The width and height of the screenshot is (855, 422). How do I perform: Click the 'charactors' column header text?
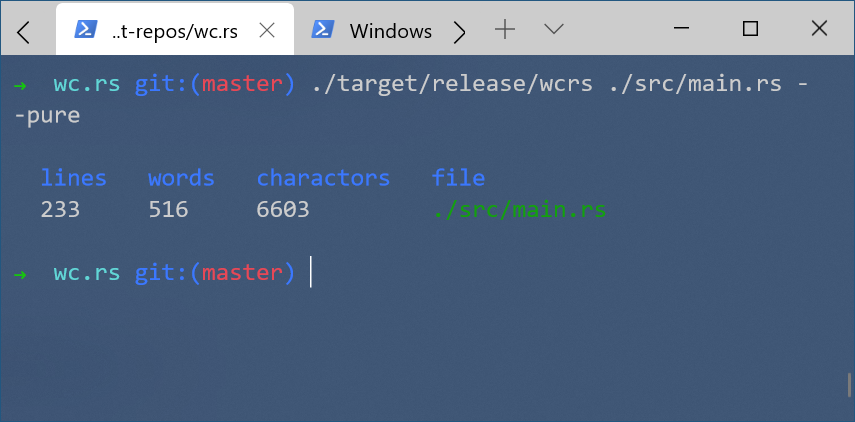[323, 178]
